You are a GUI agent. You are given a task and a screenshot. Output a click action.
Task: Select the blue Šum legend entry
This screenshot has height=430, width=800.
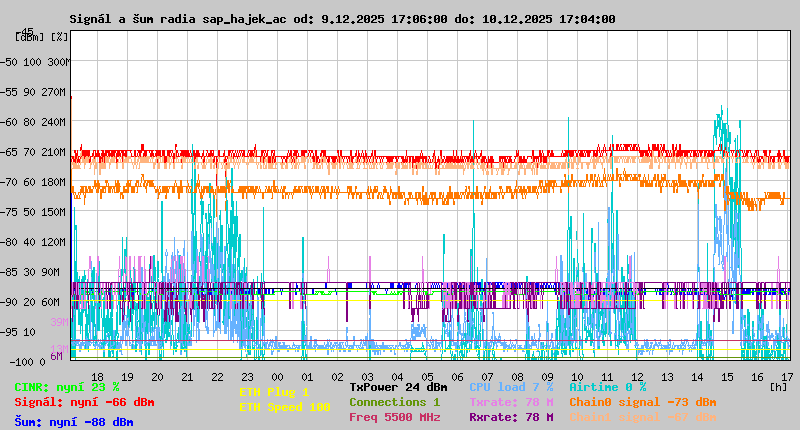coord(73,422)
